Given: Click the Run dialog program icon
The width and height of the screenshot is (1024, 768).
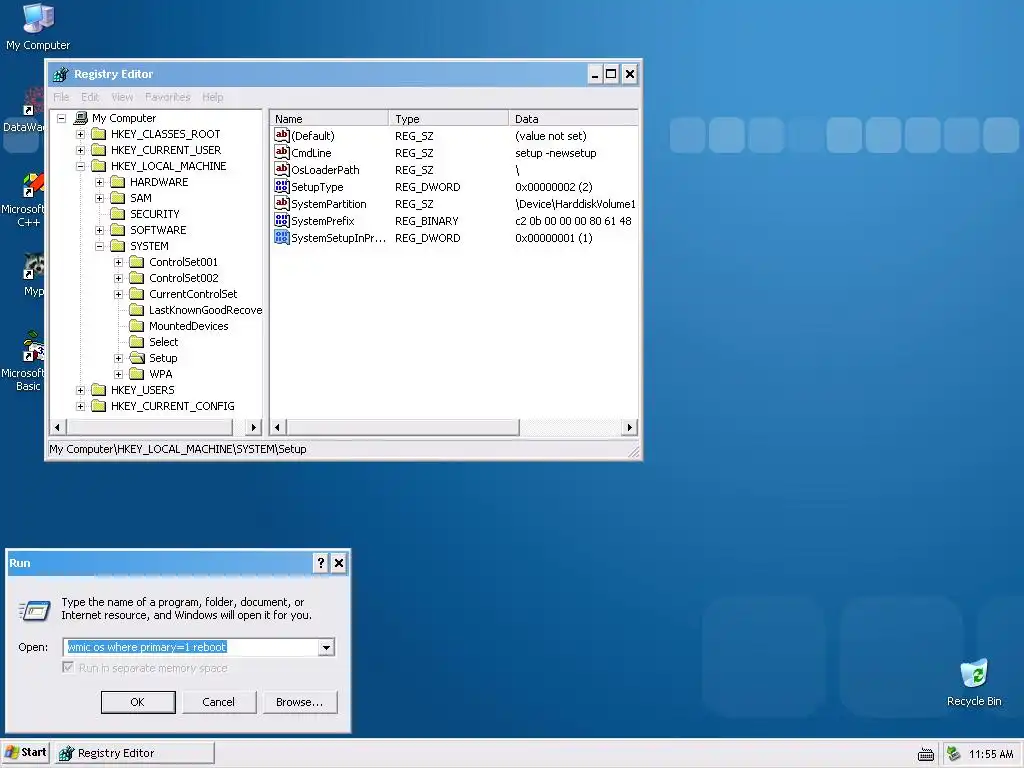Looking at the screenshot, I should [35, 611].
